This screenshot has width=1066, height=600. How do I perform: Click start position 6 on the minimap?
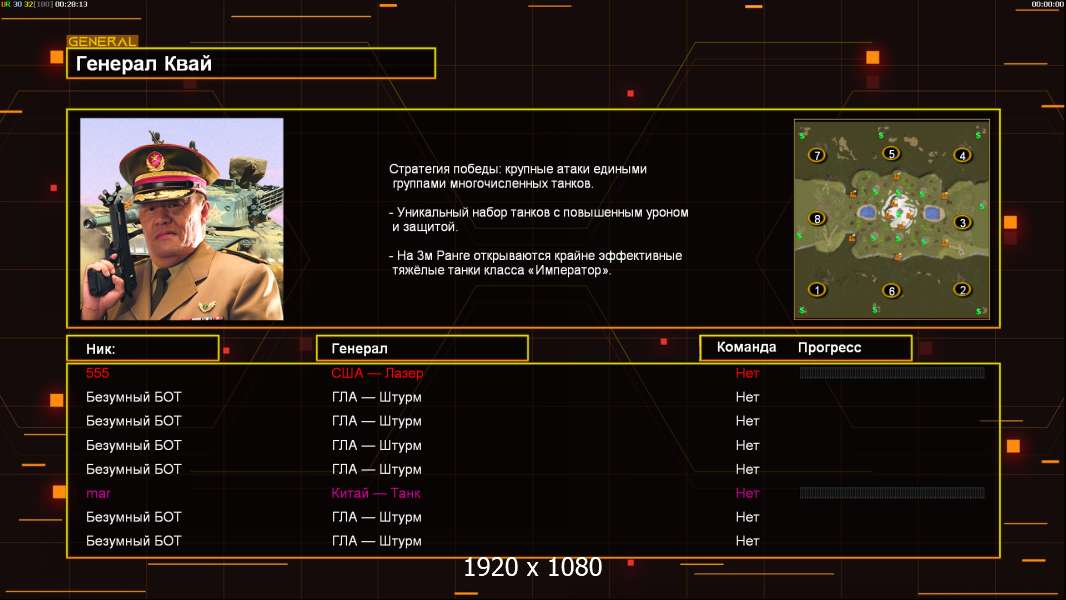[891, 291]
